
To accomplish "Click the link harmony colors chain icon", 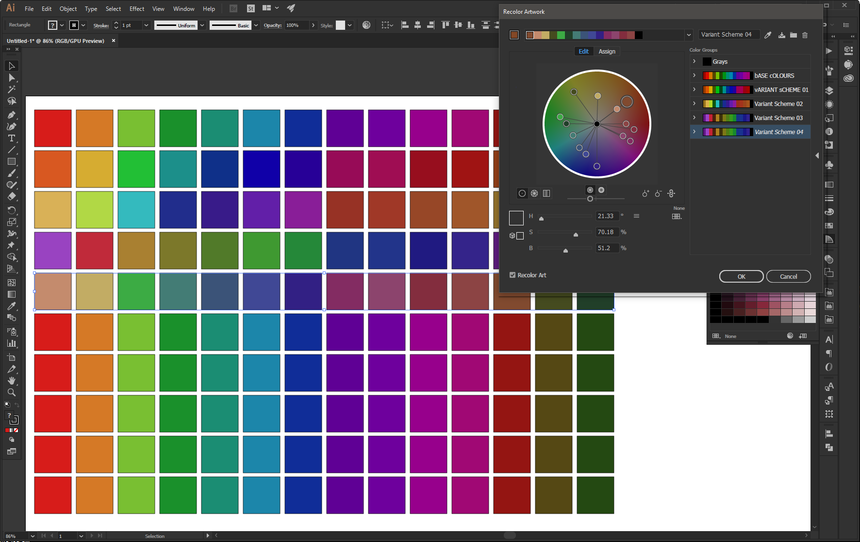I will click(671, 193).
